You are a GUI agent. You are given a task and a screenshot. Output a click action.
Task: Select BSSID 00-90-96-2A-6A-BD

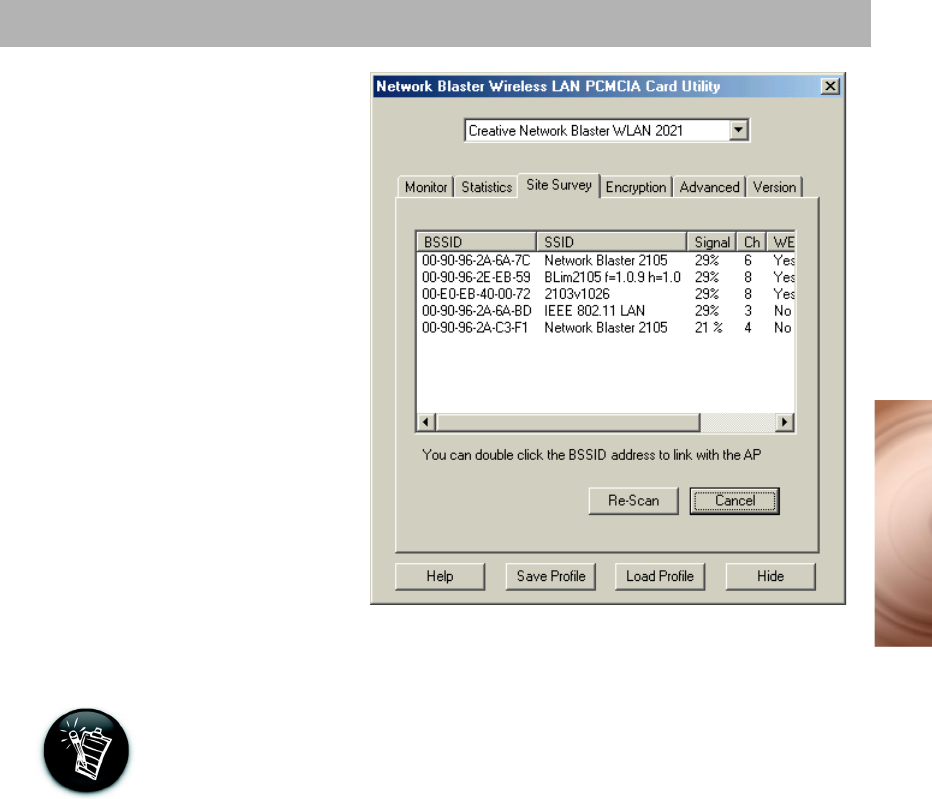[476, 310]
